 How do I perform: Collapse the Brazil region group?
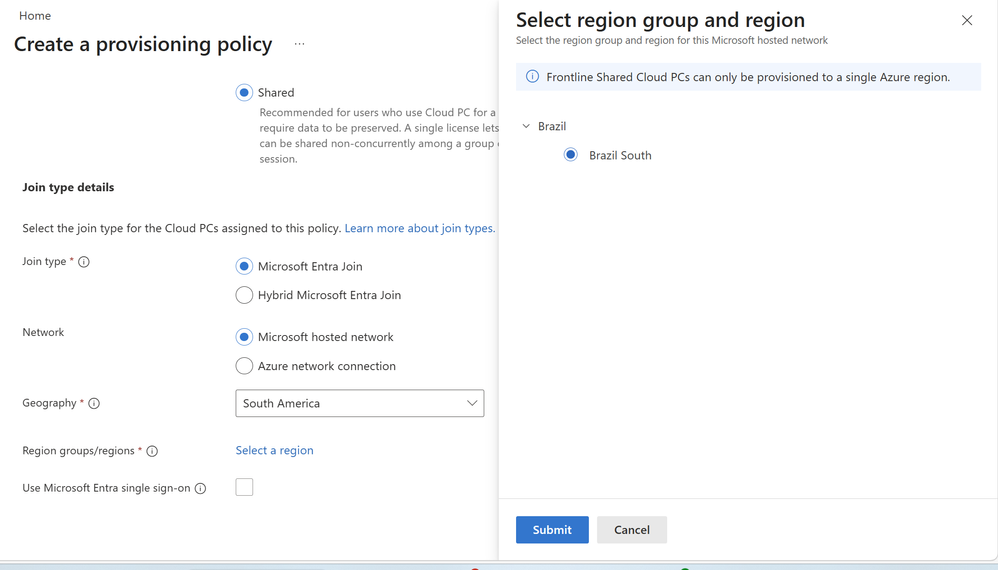[526, 127]
